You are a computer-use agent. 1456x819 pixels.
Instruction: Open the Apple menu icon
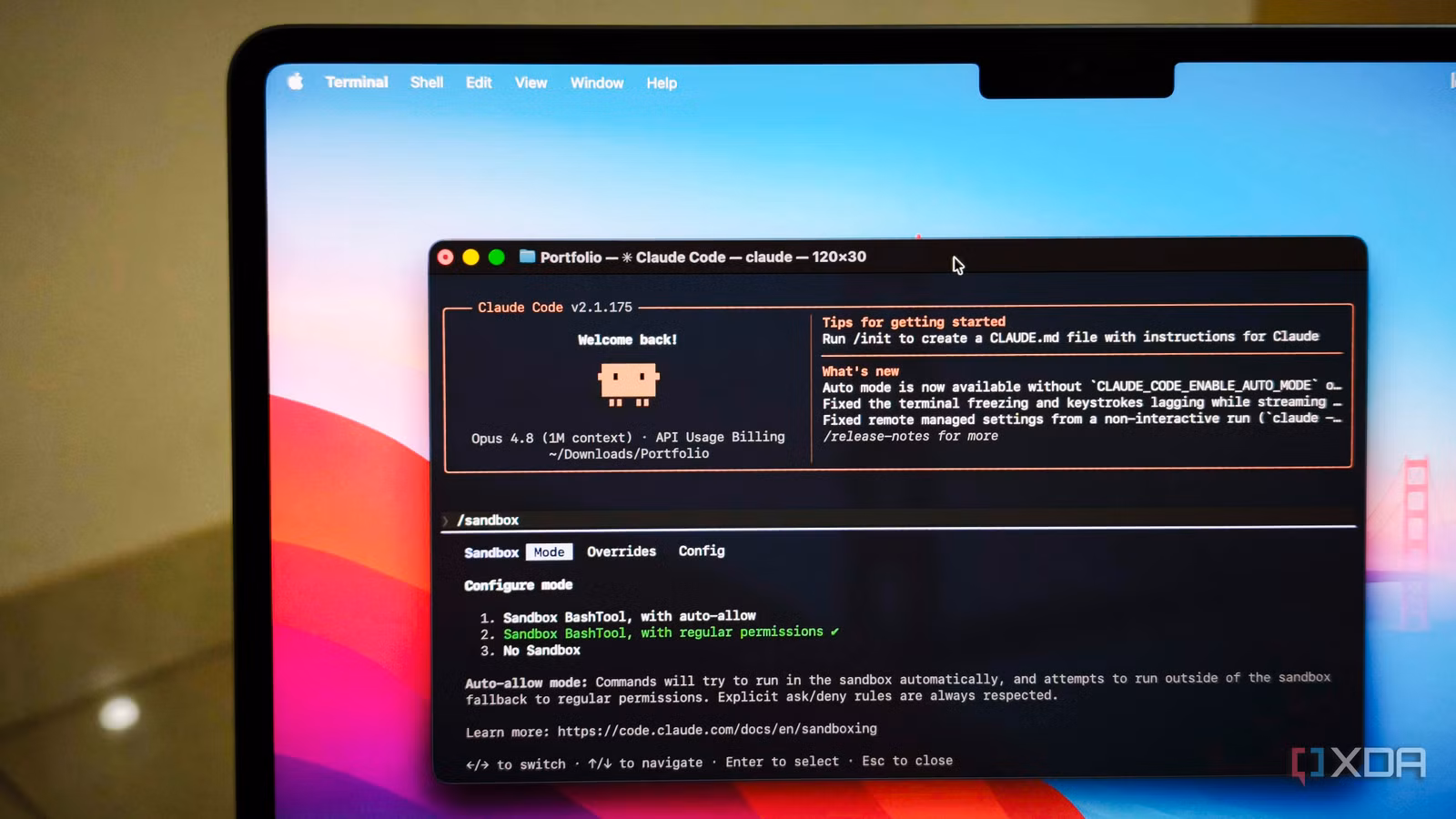[x=296, y=81]
